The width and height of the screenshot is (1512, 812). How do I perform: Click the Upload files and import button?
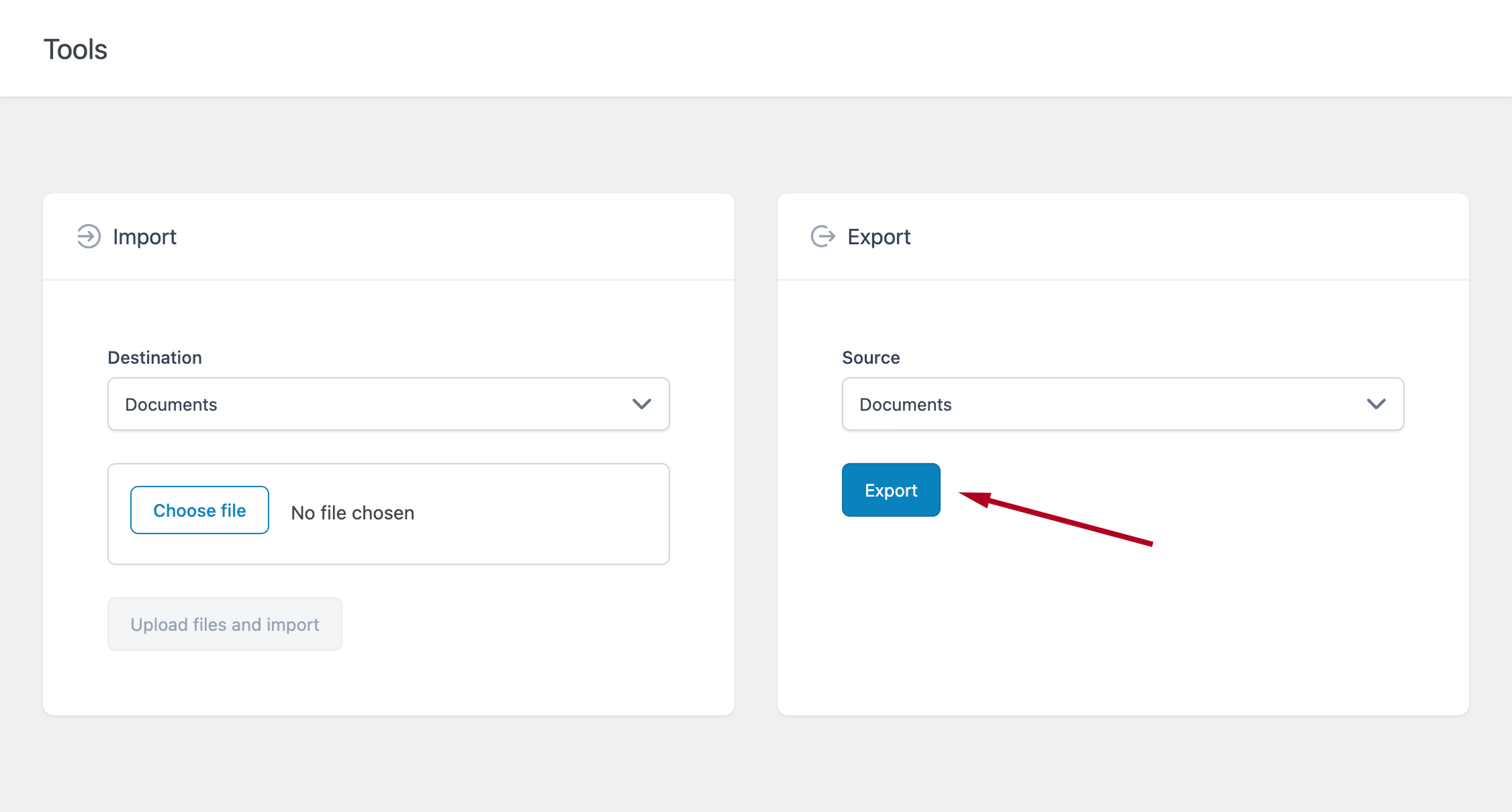224,624
